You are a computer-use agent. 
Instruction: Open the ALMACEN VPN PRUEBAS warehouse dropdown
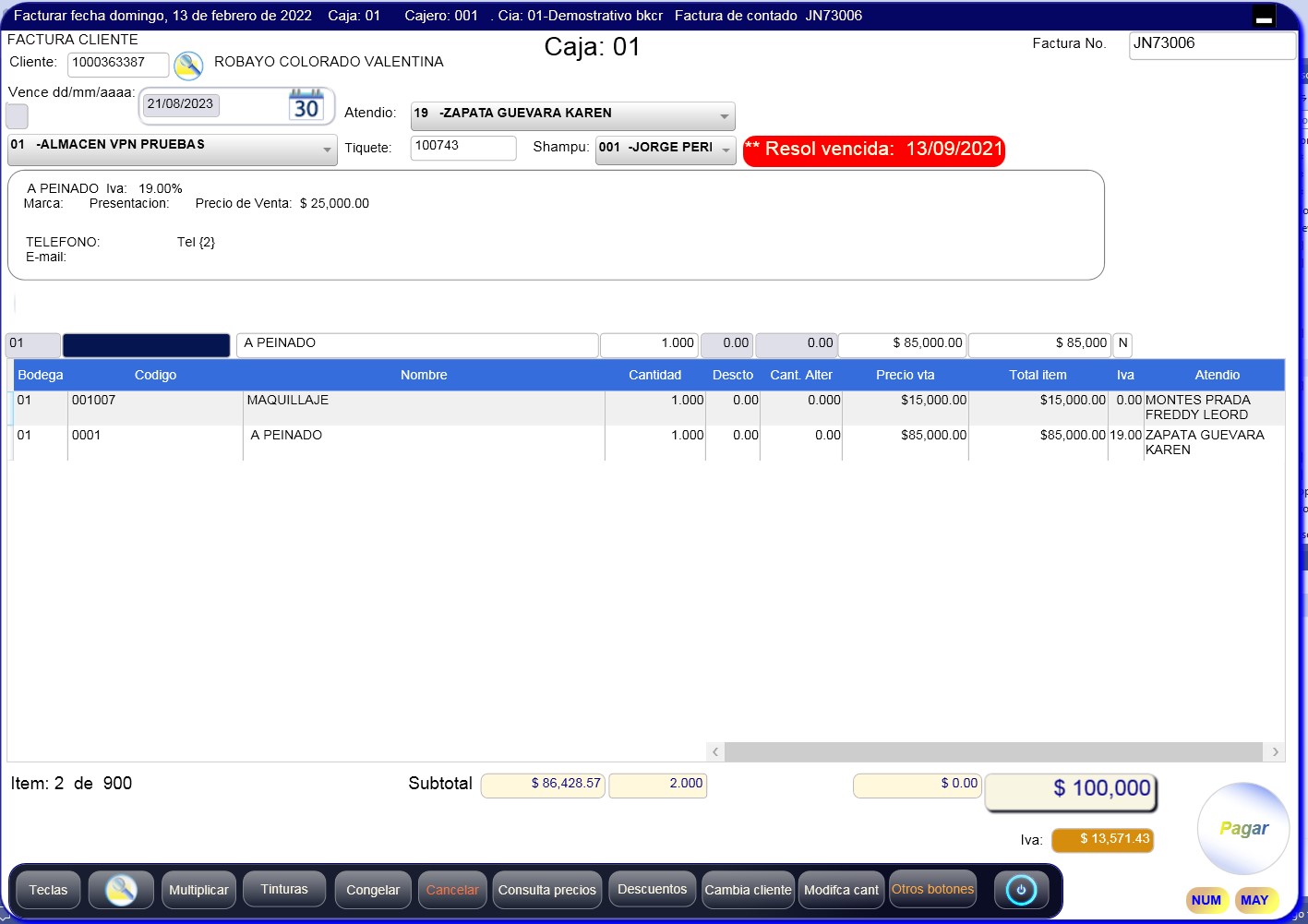coord(327,150)
